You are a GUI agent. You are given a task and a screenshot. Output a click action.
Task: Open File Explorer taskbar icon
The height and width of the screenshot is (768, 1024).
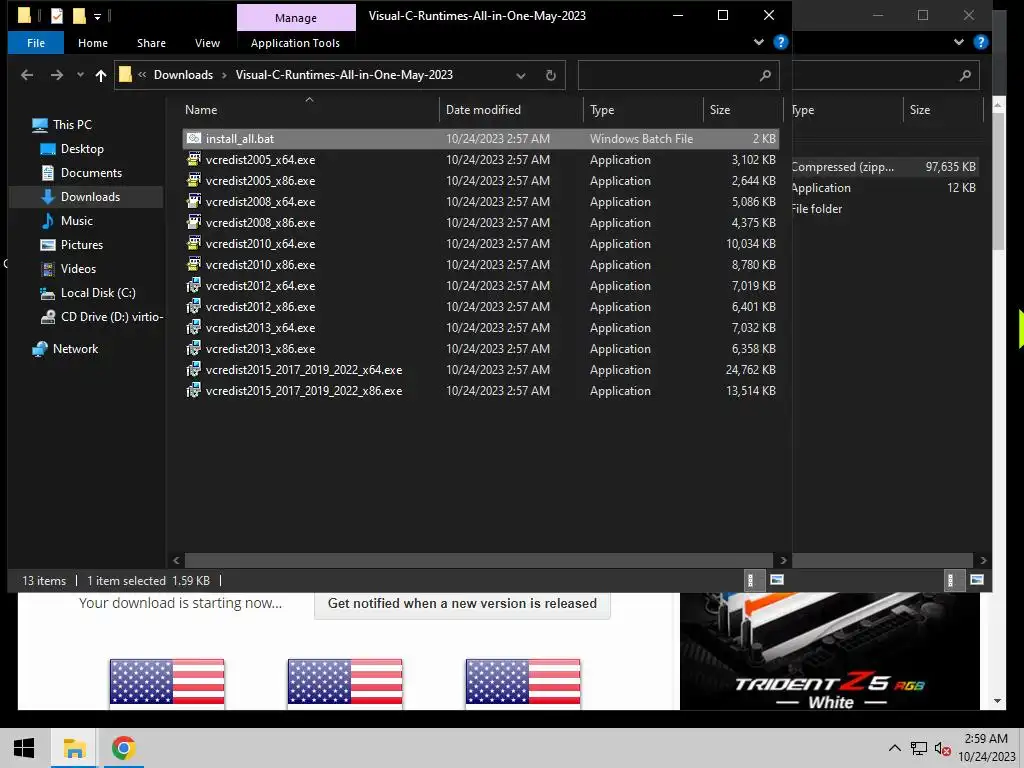pyautogui.click(x=74, y=748)
